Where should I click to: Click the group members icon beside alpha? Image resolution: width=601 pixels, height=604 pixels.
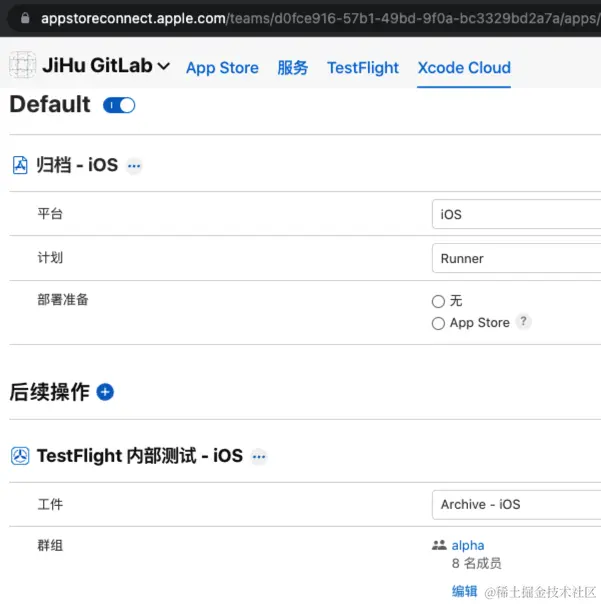(x=439, y=545)
